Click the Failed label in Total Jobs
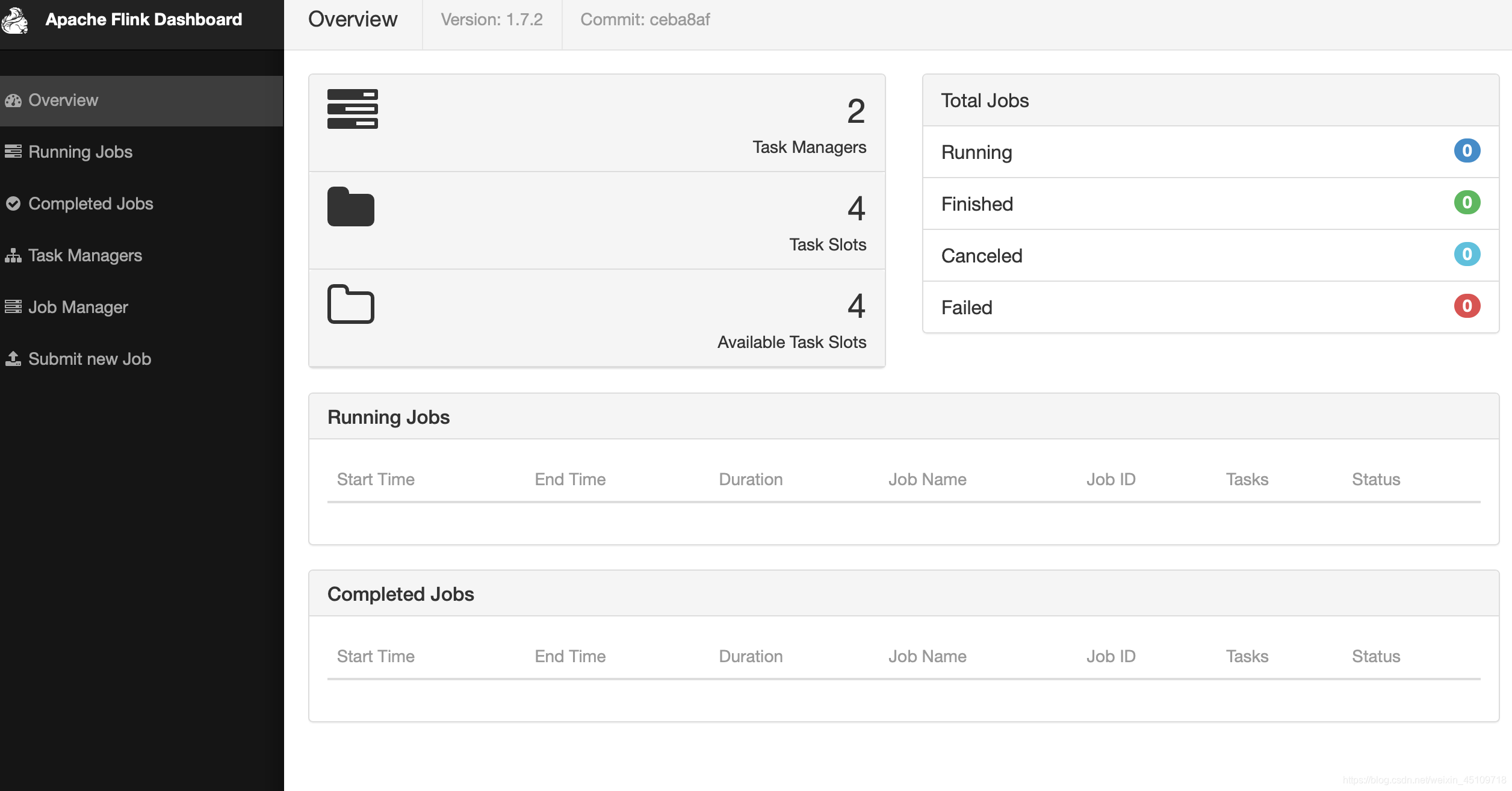Image resolution: width=1512 pixels, height=791 pixels. pyautogui.click(x=967, y=308)
